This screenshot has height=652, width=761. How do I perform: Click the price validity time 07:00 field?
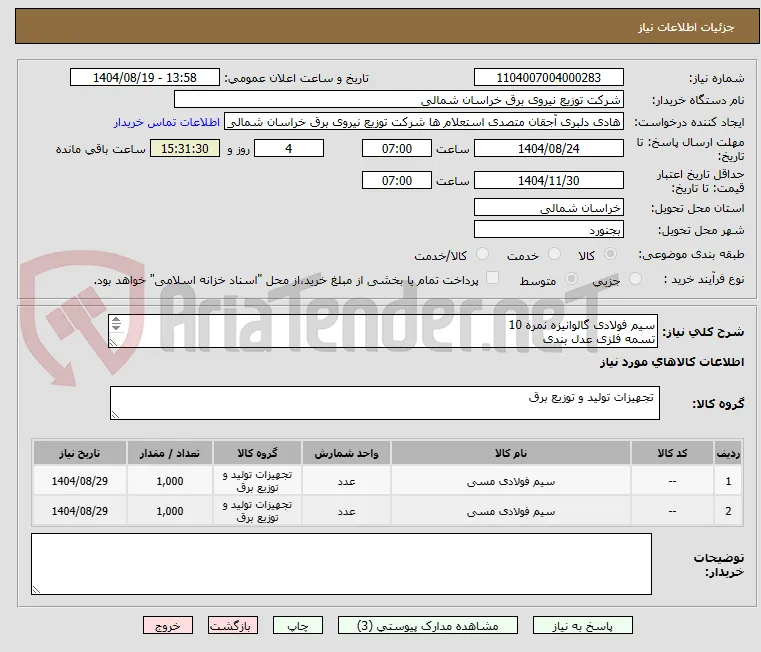[x=397, y=181]
